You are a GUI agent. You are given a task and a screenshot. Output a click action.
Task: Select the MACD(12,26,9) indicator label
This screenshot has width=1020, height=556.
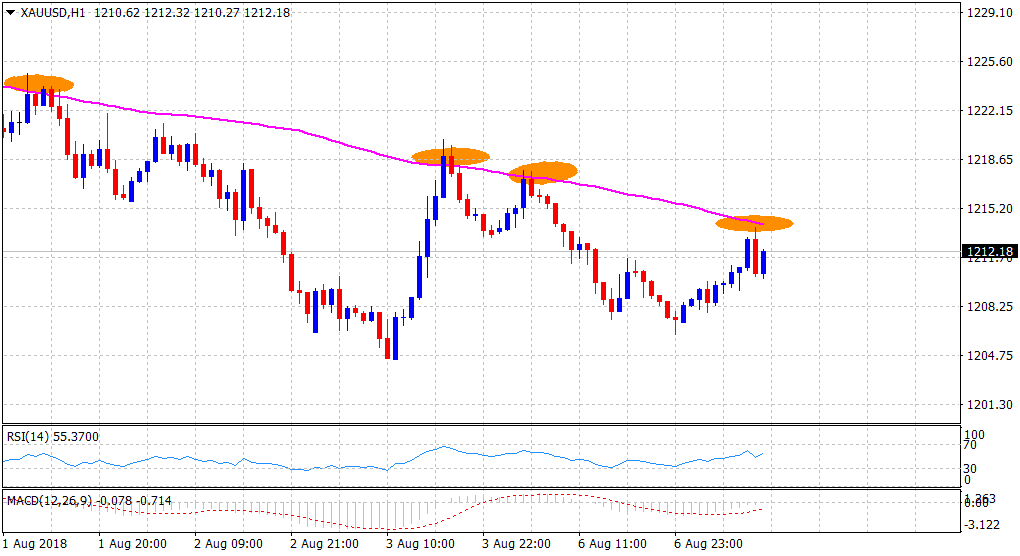click(52, 499)
